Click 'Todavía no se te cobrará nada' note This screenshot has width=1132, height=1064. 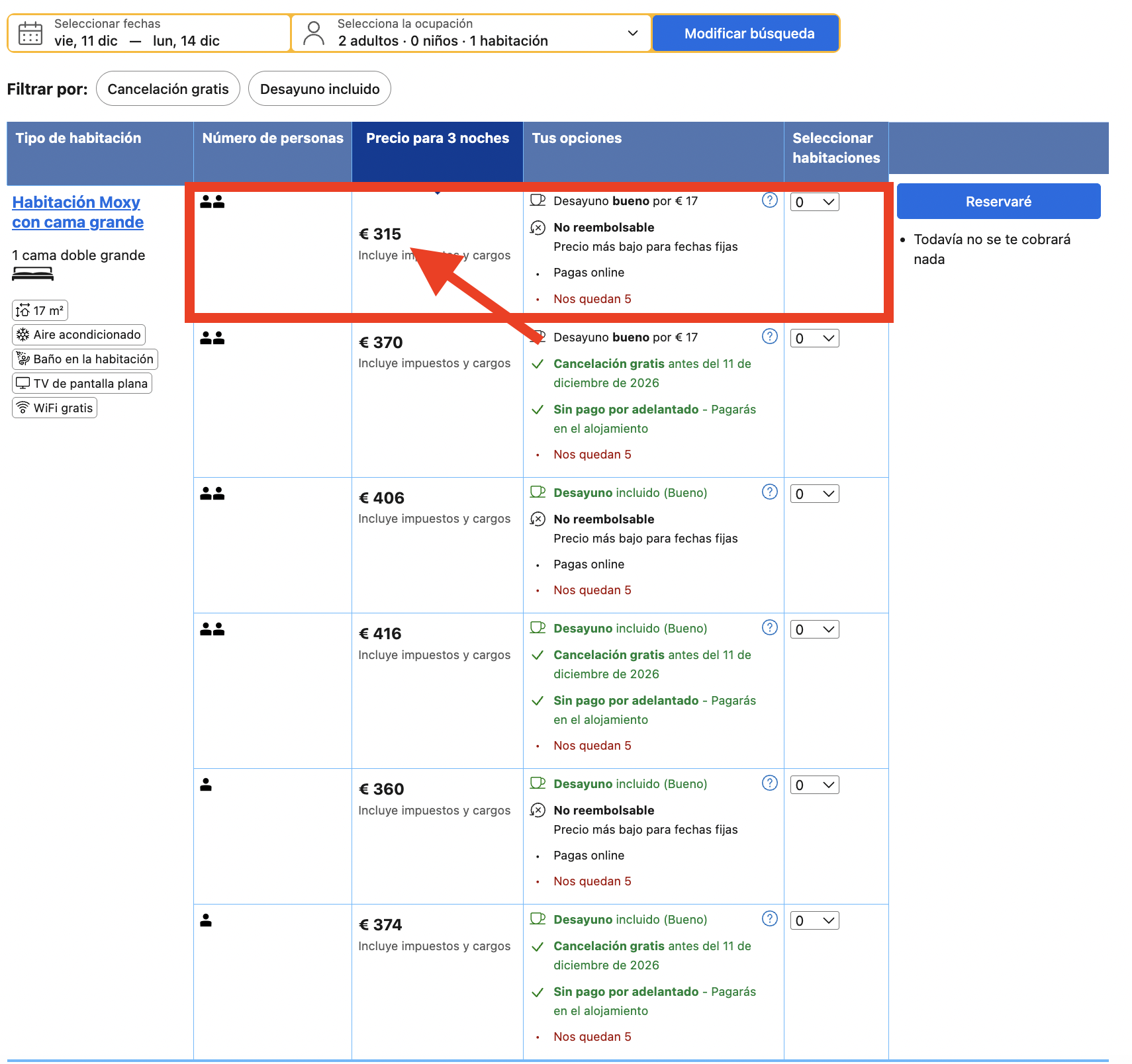click(x=992, y=249)
